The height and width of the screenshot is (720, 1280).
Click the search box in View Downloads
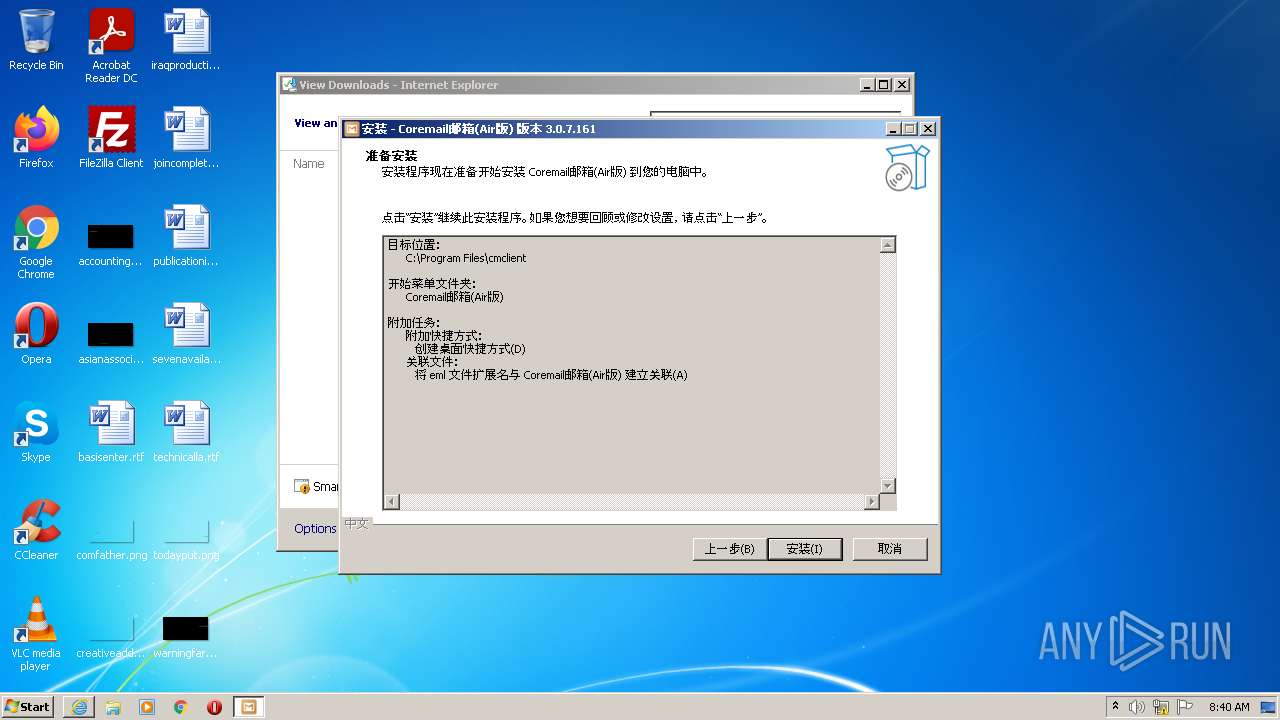[775, 113]
